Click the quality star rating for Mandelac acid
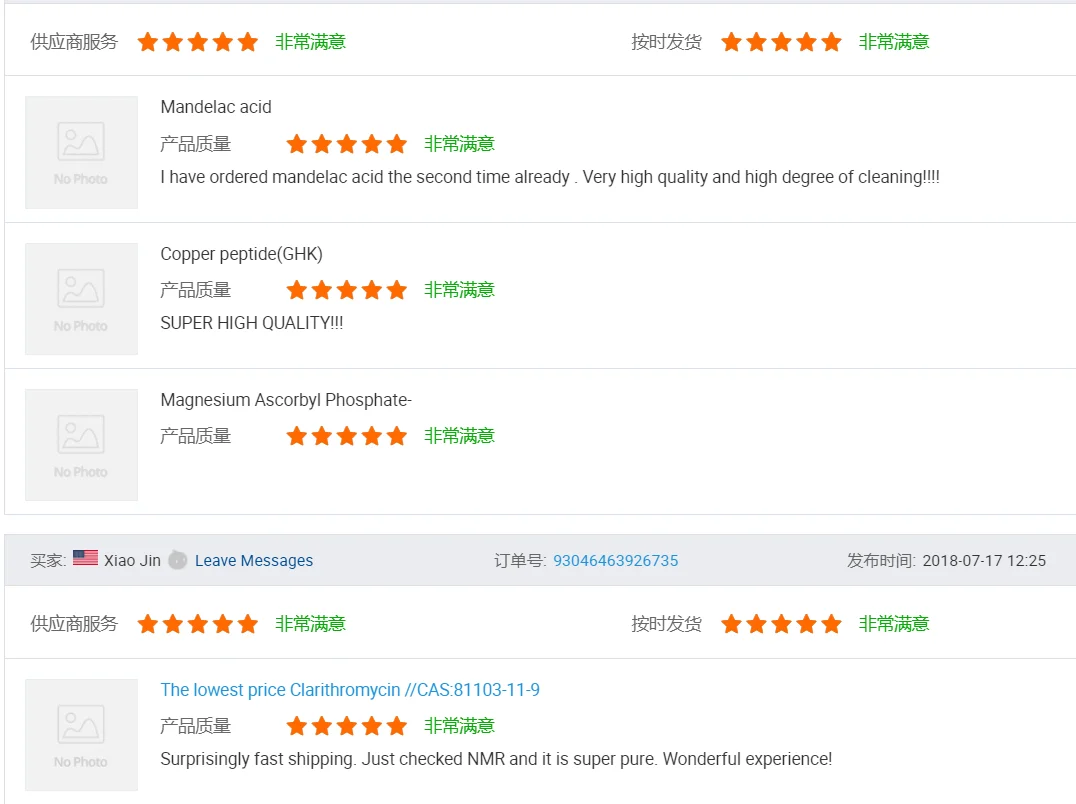This screenshot has height=804, width=1076. coord(347,144)
